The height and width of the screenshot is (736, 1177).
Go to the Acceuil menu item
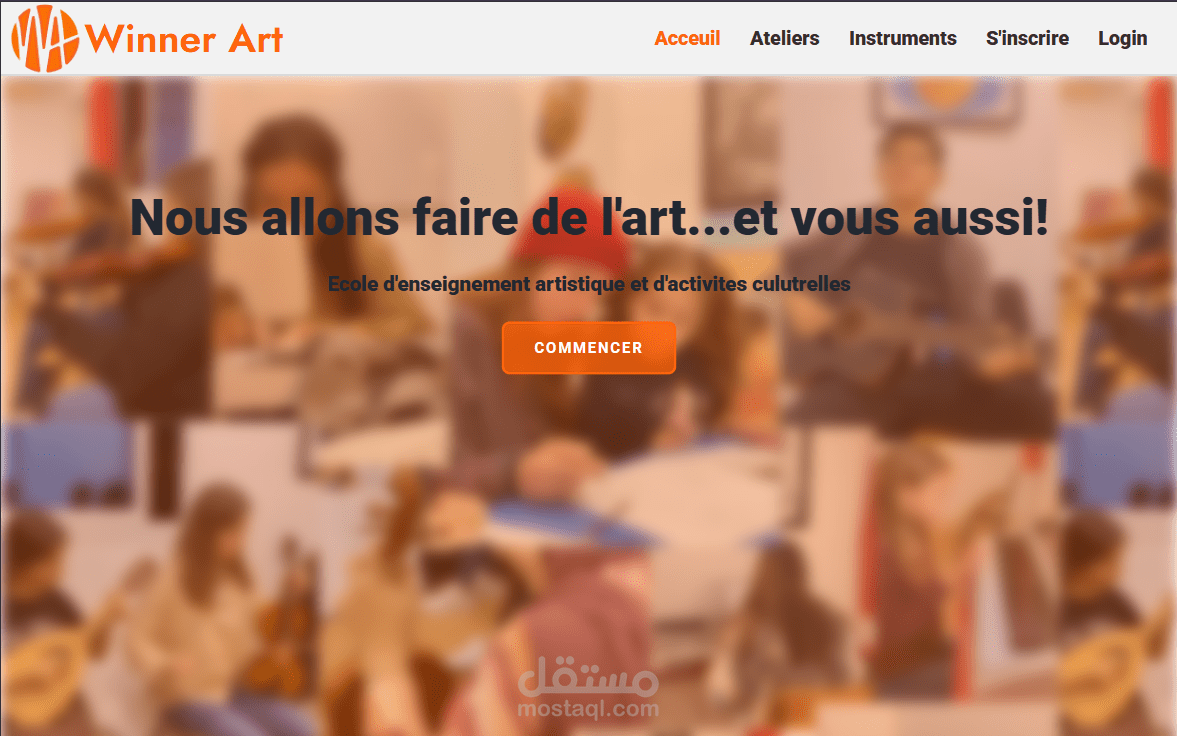click(x=687, y=38)
